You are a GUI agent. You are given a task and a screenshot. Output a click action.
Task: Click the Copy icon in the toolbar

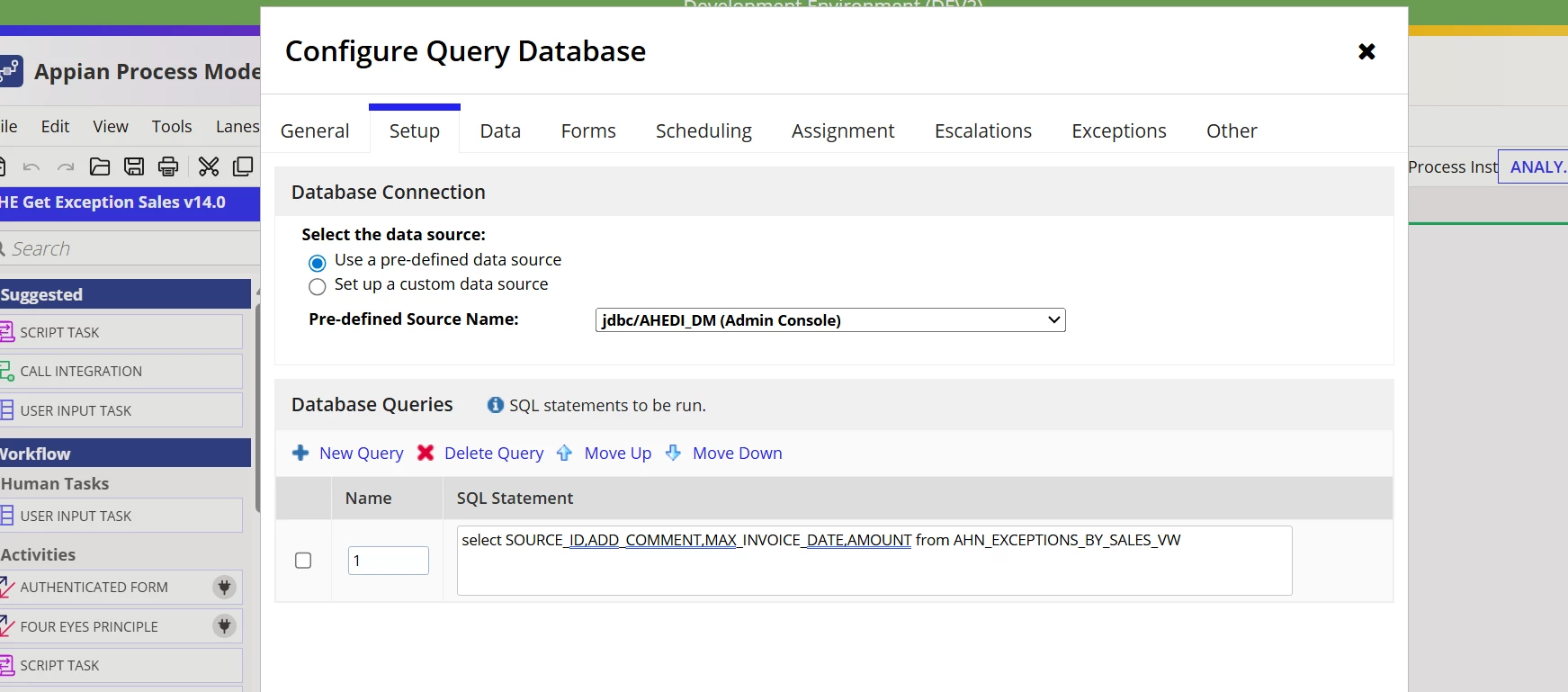pyautogui.click(x=243, y=166)
